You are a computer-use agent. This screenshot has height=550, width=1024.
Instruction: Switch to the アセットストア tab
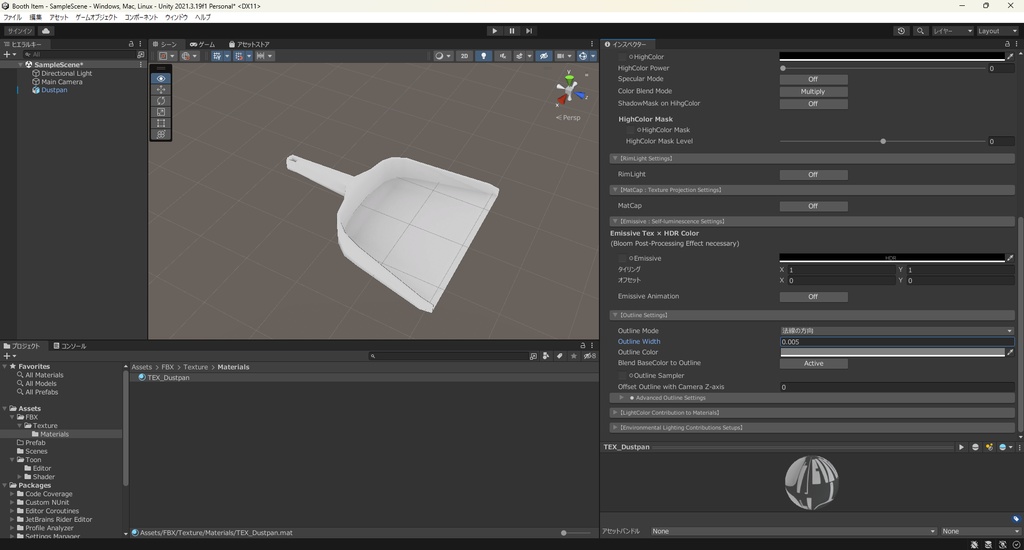pyautogui.click(x=249, y=44)
